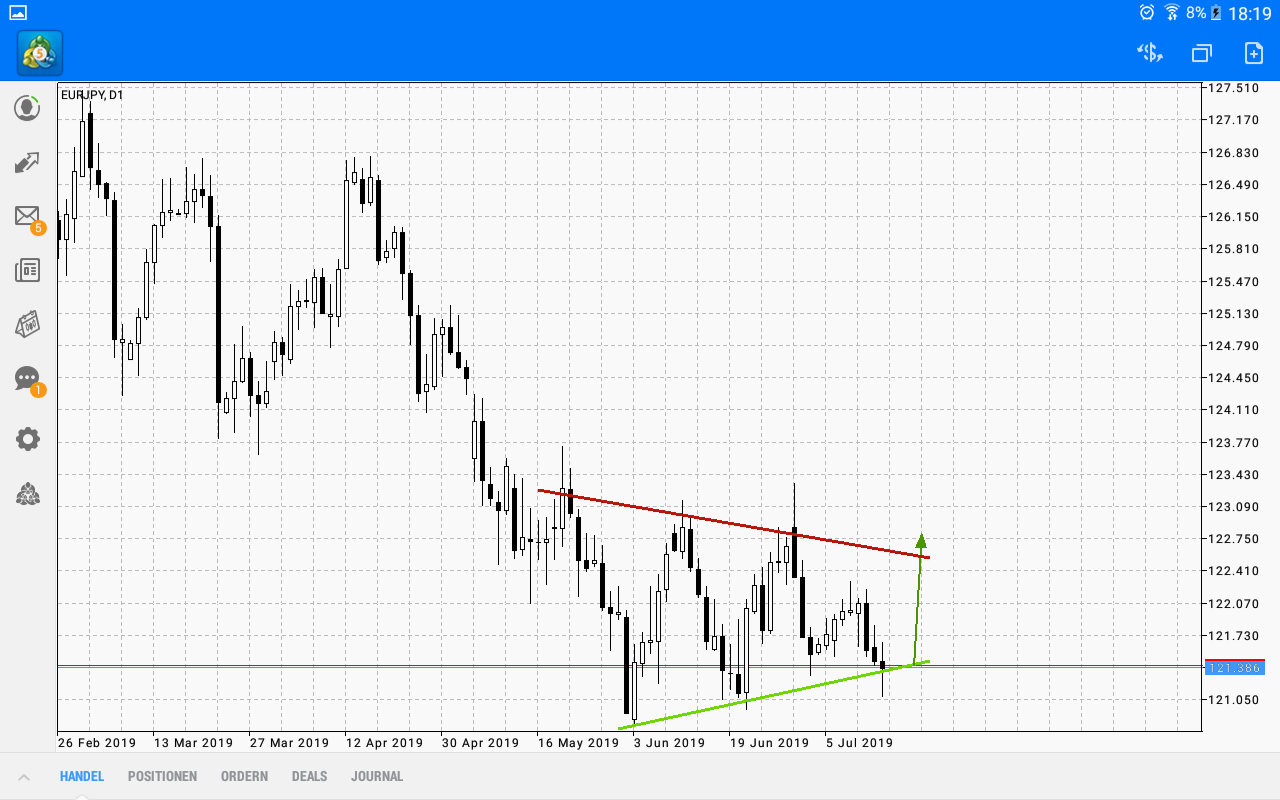
Task: Select the Charts arrow icon in sidebar
Action: [27, 162]
